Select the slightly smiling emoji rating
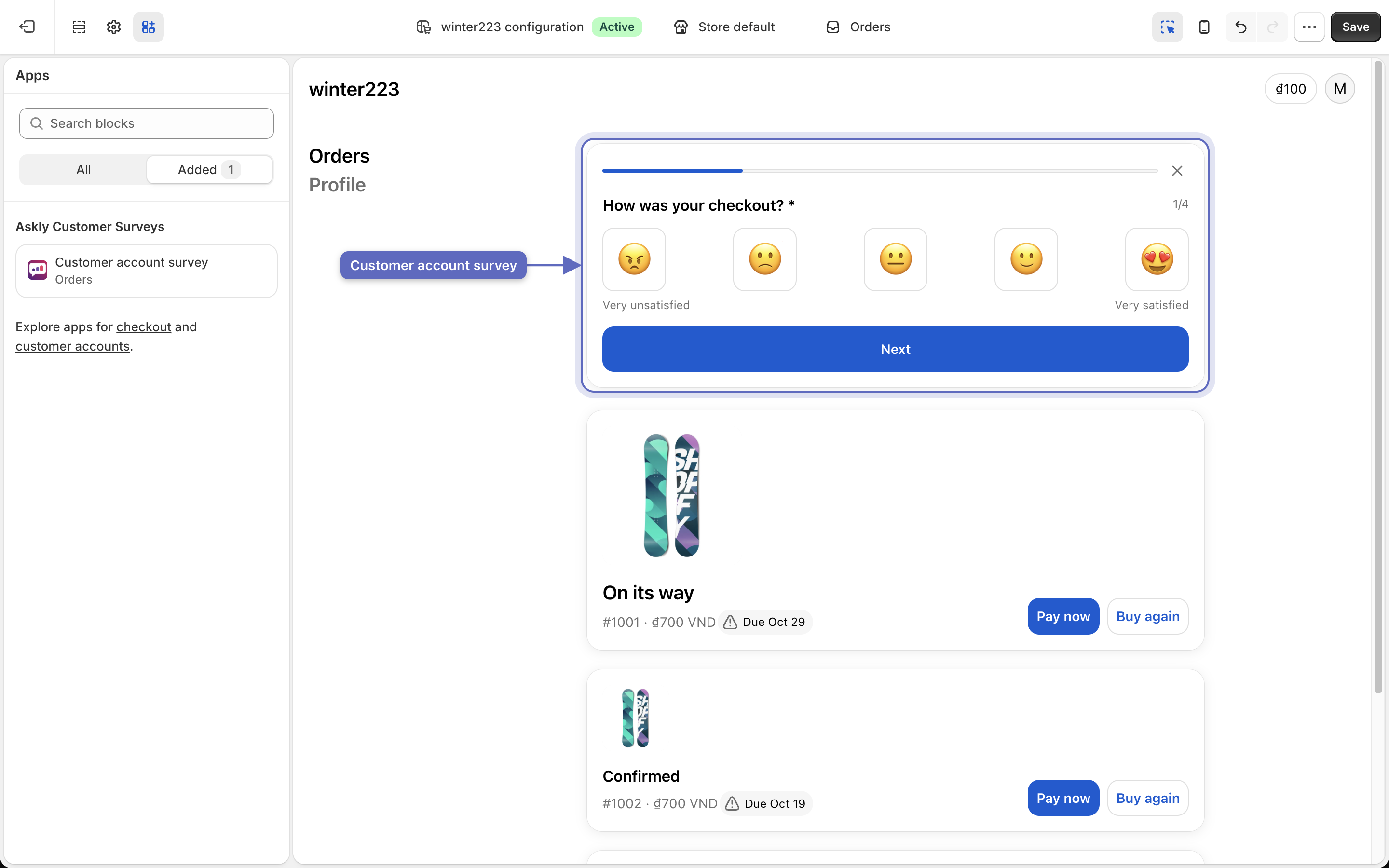This screenshot has height=868, width=1389. coord(1026,259)
